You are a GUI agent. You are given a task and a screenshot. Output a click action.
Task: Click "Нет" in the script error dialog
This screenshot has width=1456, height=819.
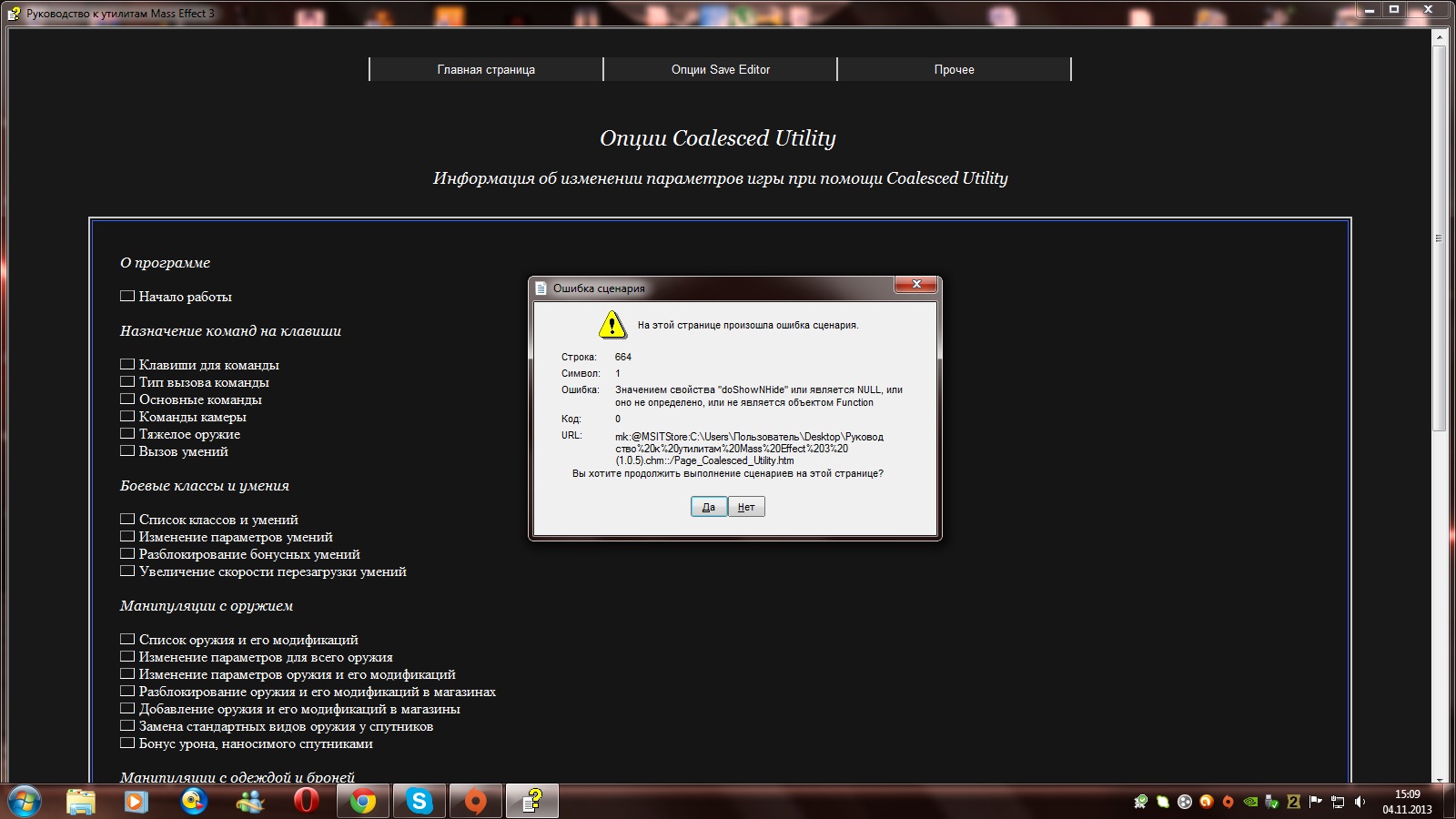(x=746, y=507)
